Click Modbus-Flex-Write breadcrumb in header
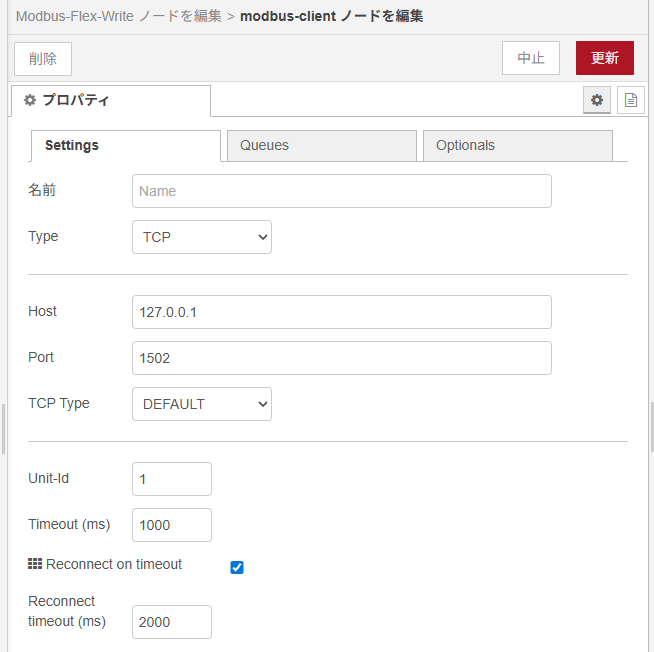 pos(118,16)
